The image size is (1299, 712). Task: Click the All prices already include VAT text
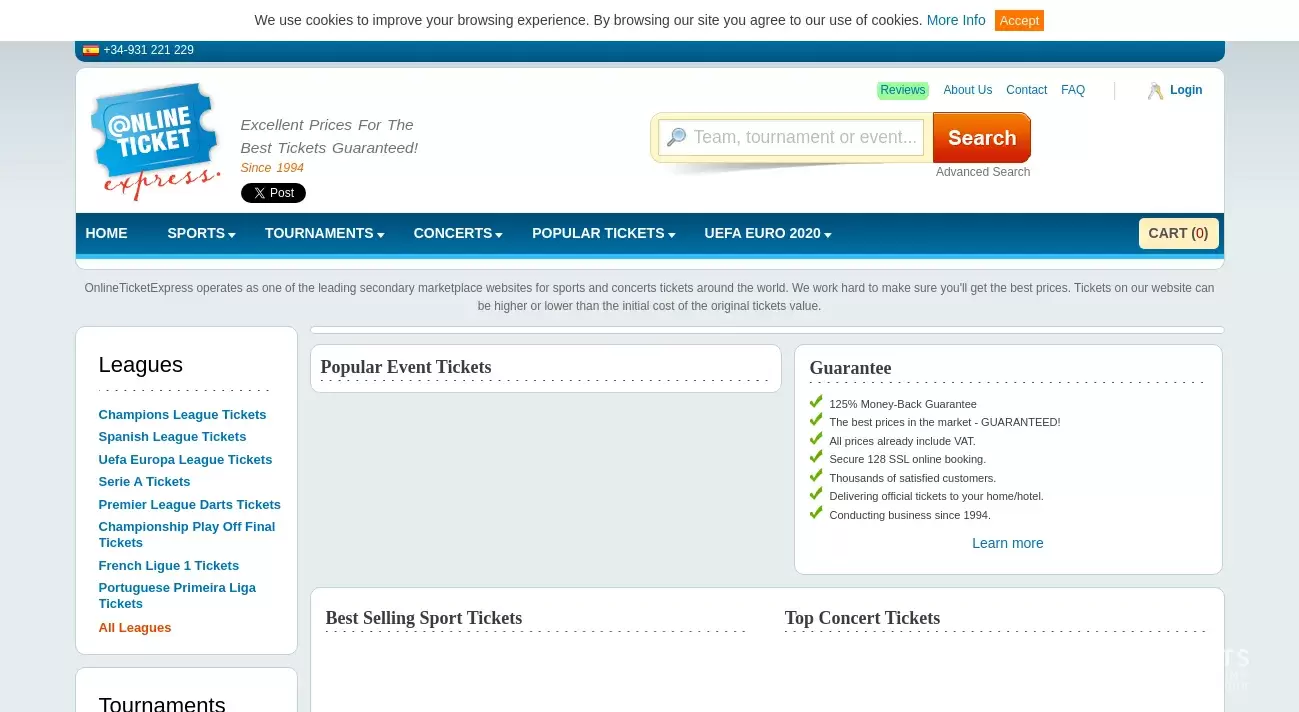902,441
